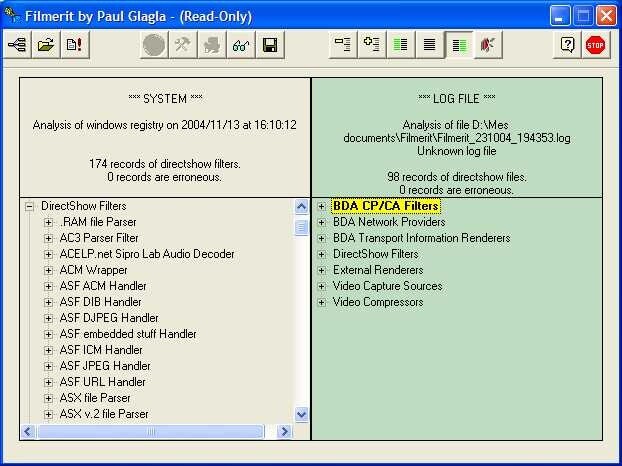The height and width of the screenshot is (466, 622).
Task: Click the tree structure icon in toolbar
Action: coord(17,45)
